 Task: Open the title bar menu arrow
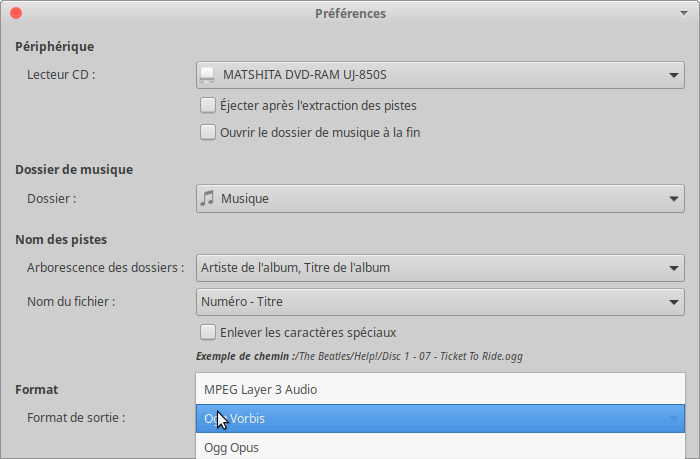683,13
